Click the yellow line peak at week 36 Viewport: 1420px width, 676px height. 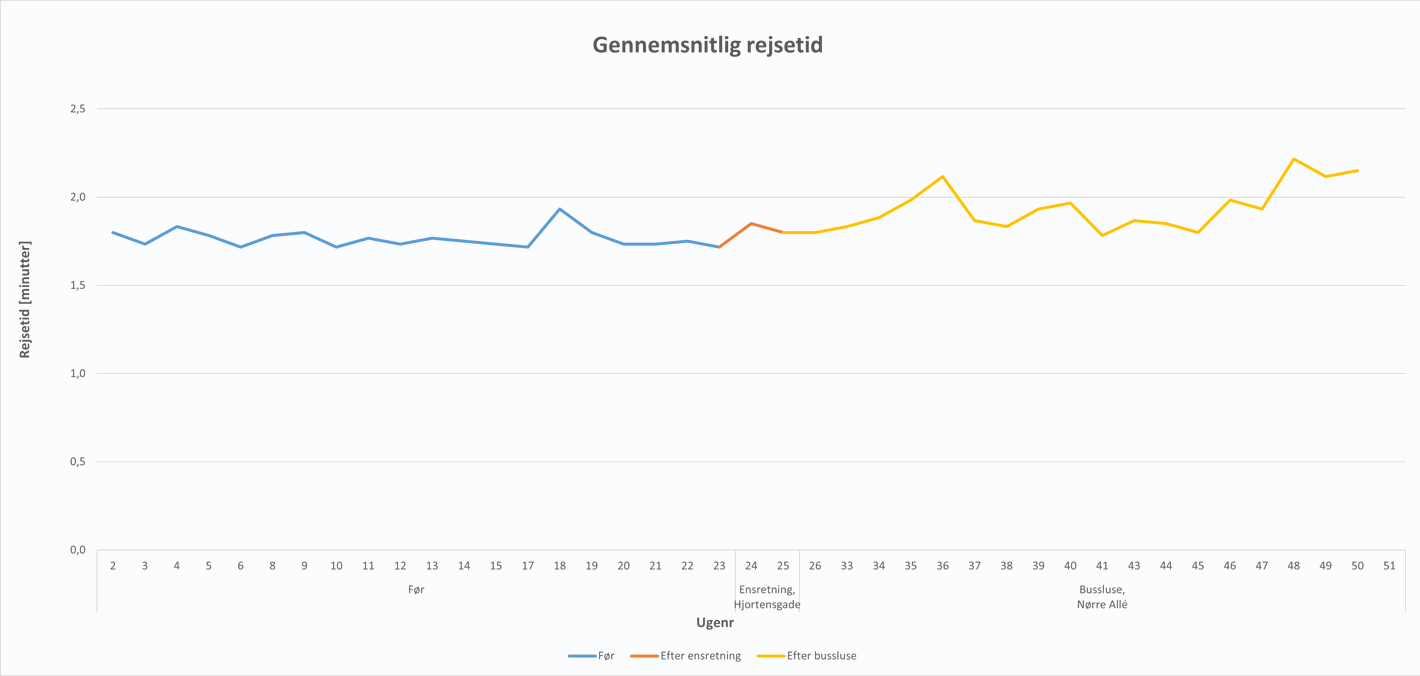[942, 177]
